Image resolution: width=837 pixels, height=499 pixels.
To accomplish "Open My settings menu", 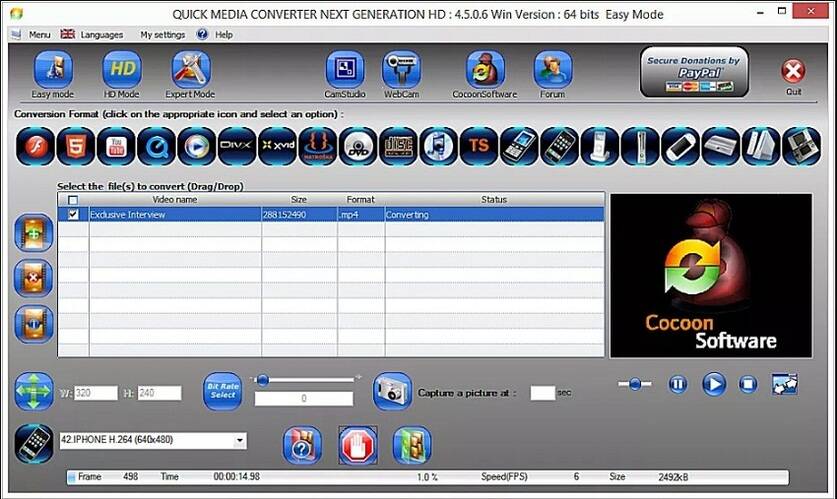I will 163,35.
